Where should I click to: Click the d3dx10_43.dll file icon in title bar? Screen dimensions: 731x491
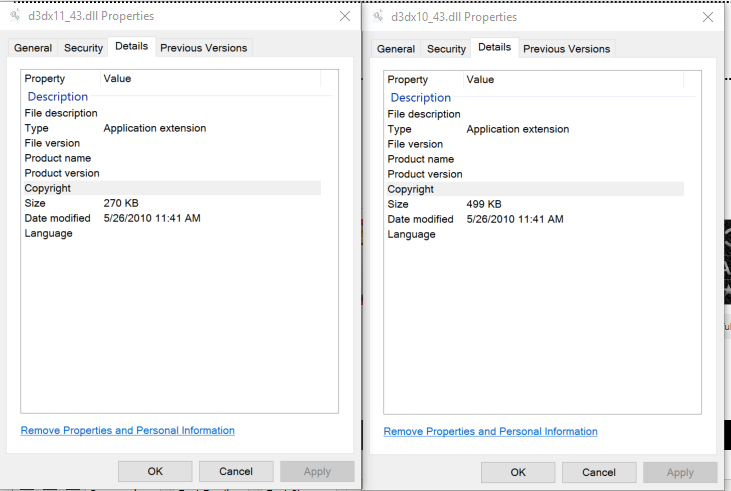[377, 17]
